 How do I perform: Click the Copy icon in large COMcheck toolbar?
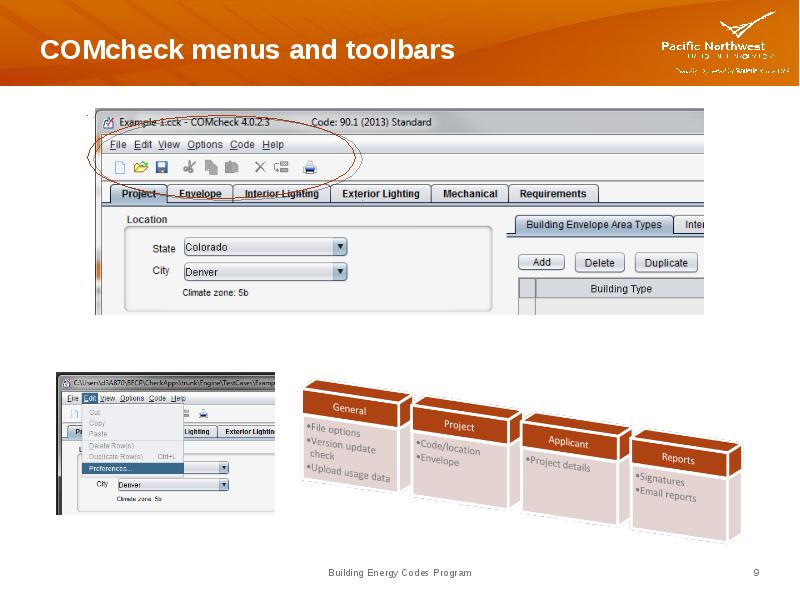click(x=211, y=167)
